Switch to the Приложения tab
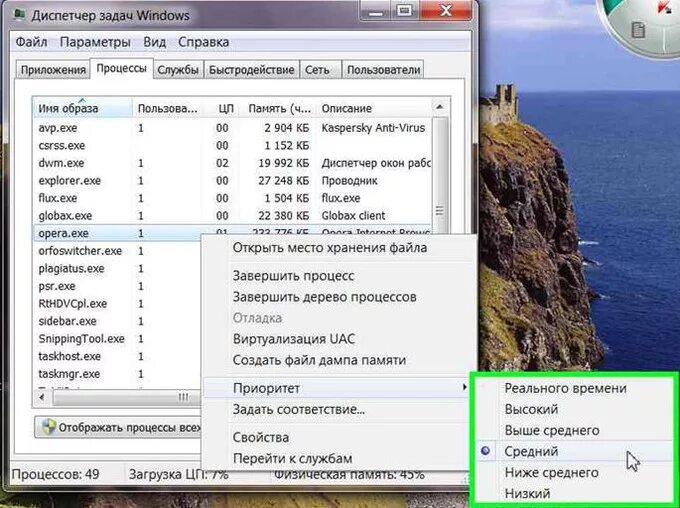 53,70
